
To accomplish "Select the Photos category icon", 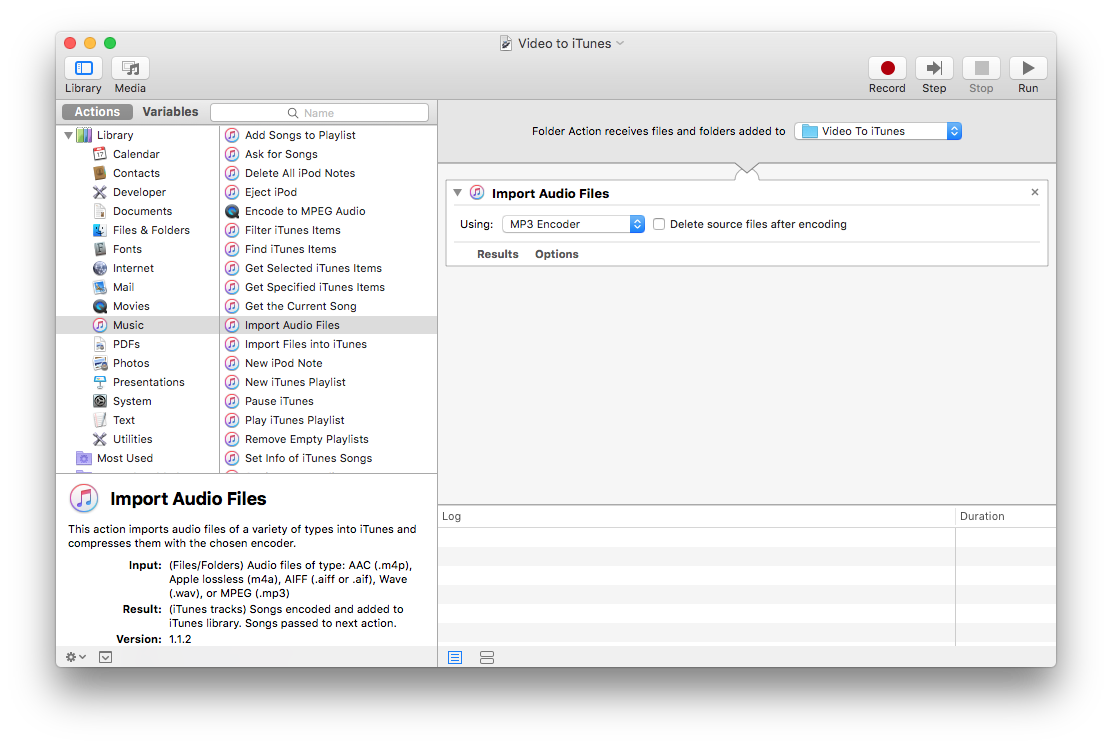I will coord(100,363).
